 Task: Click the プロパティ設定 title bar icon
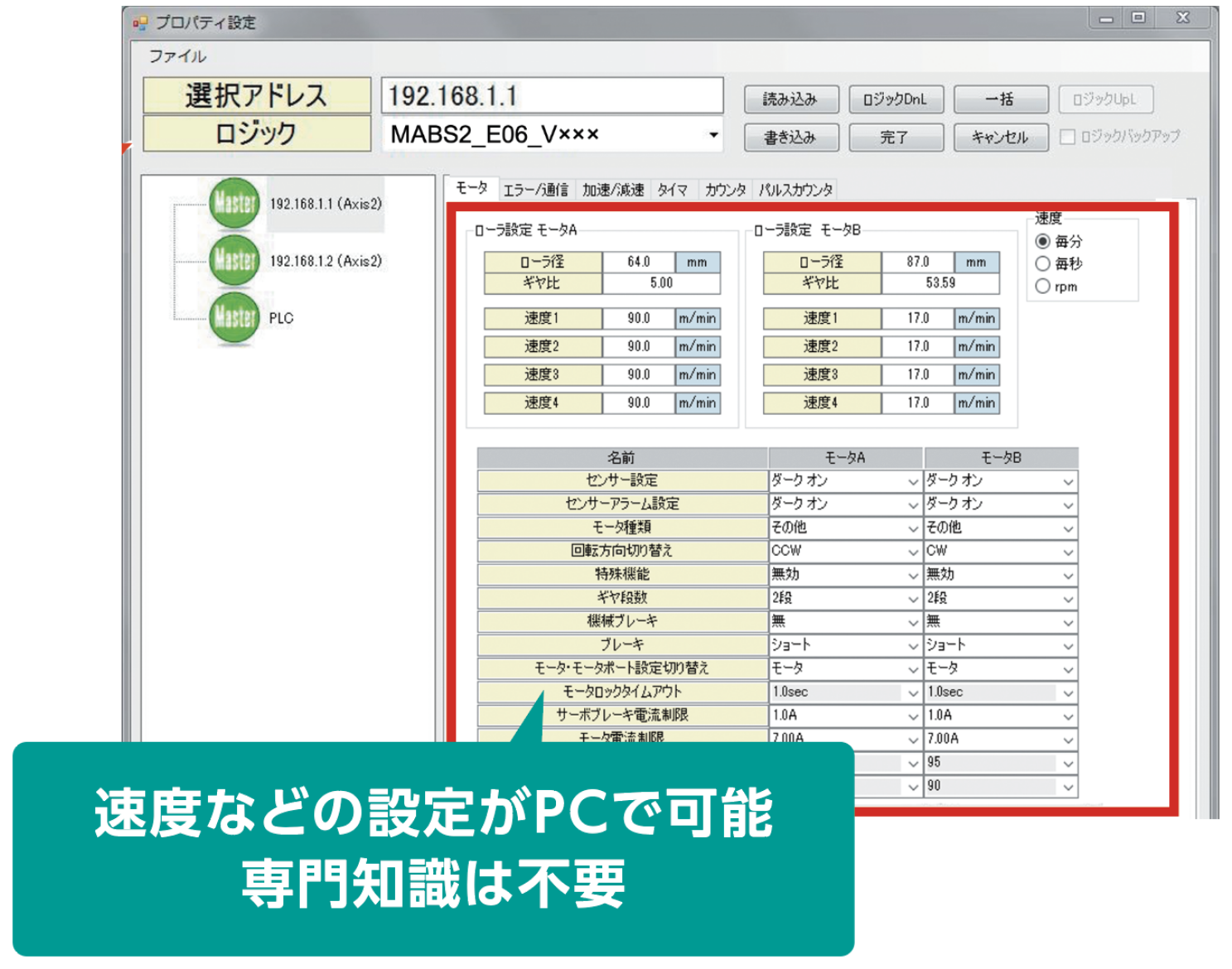tap(139, 23)
